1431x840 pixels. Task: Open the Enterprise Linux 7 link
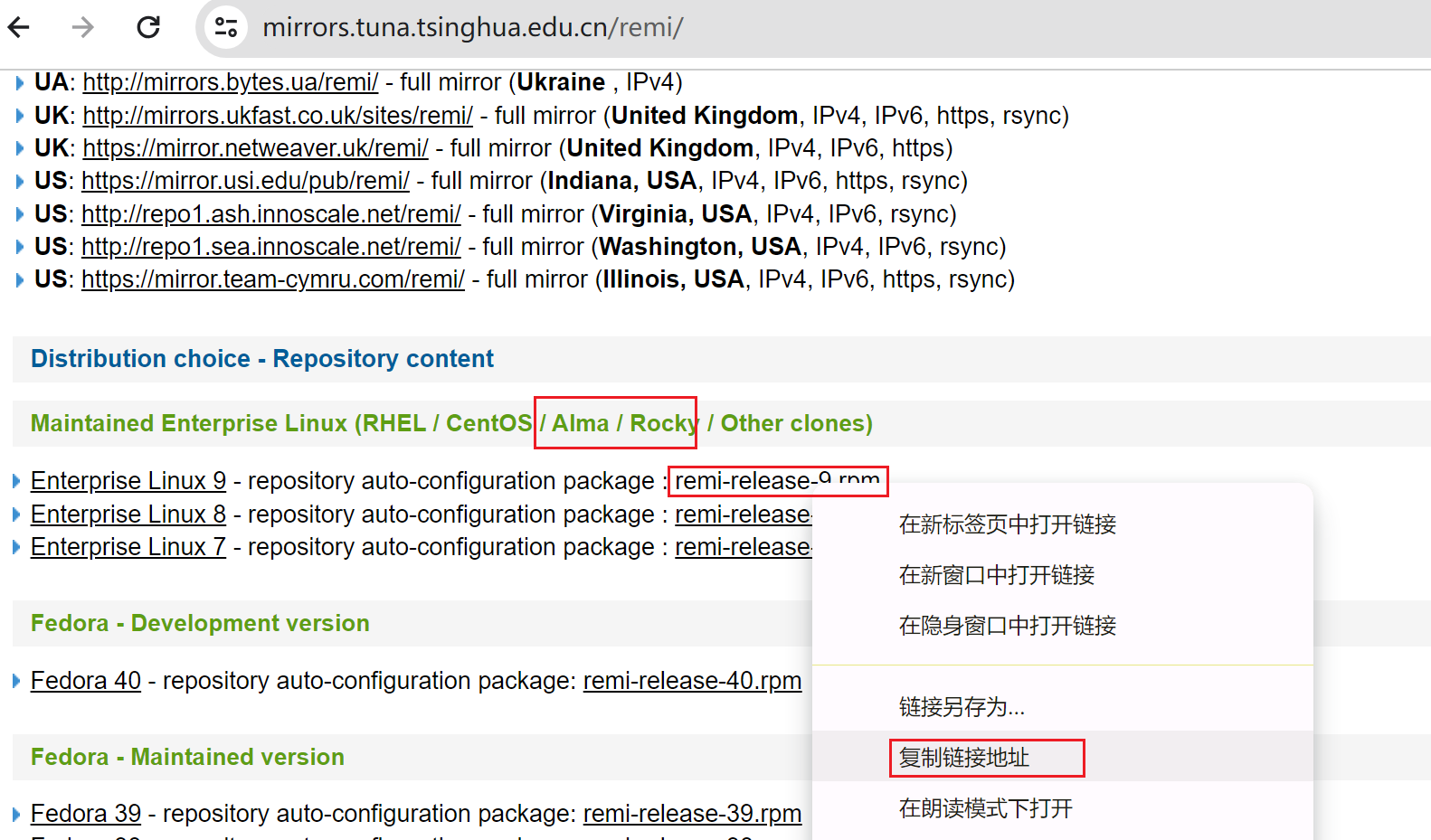click(128, 547)
